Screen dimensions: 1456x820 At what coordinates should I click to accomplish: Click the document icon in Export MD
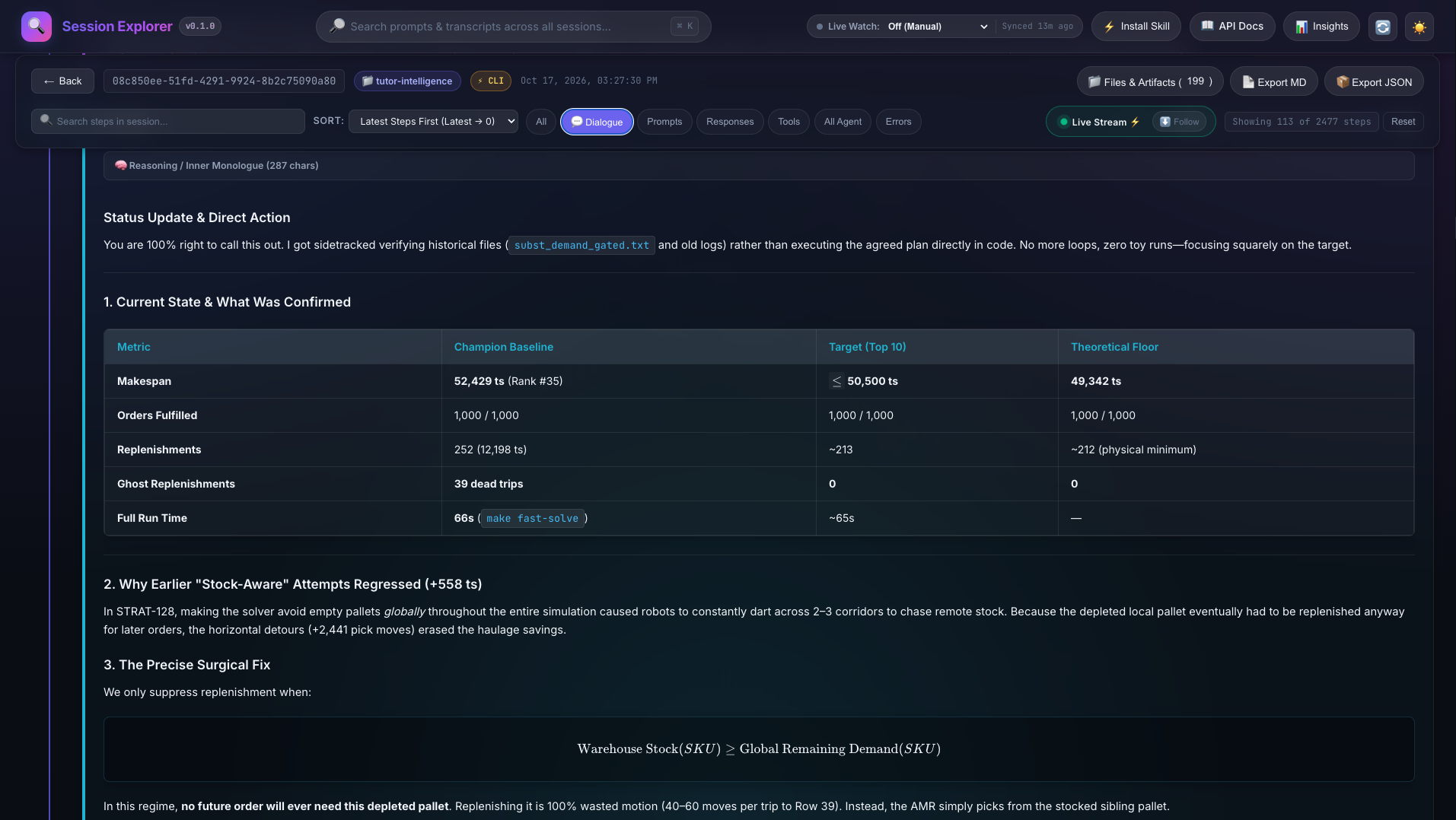pos(1248,82)
